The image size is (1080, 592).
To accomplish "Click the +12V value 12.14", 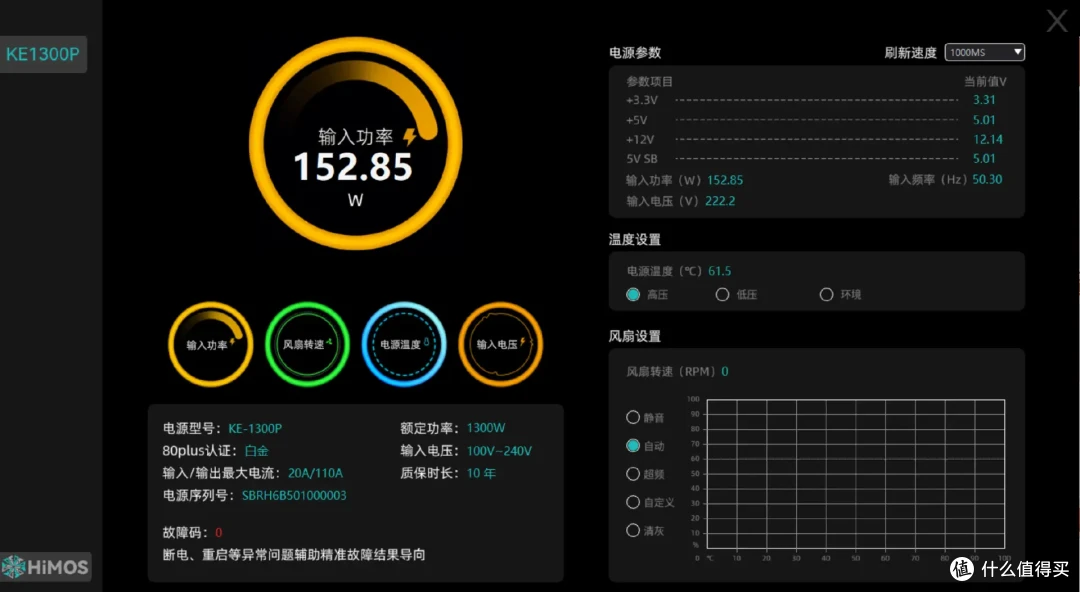I will [x=988, y=139].
